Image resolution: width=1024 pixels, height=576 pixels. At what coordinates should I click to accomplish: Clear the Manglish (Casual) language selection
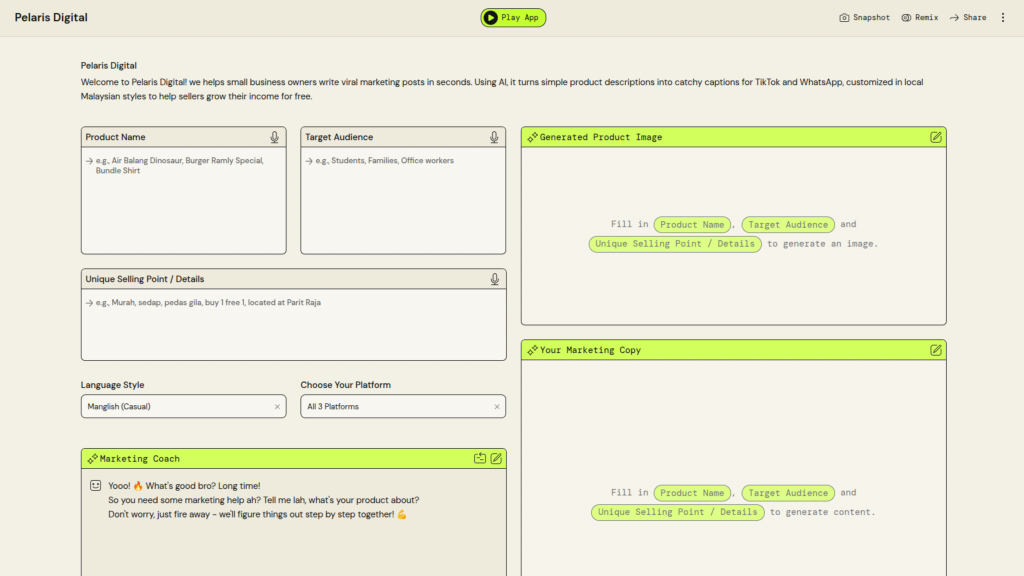pos(277,407)
